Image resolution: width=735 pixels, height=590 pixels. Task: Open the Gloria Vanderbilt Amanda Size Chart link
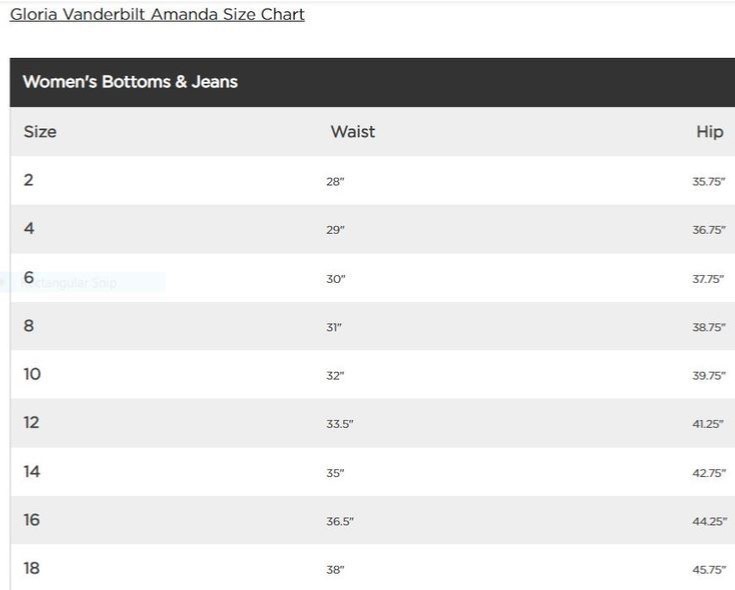coord(157,15)
